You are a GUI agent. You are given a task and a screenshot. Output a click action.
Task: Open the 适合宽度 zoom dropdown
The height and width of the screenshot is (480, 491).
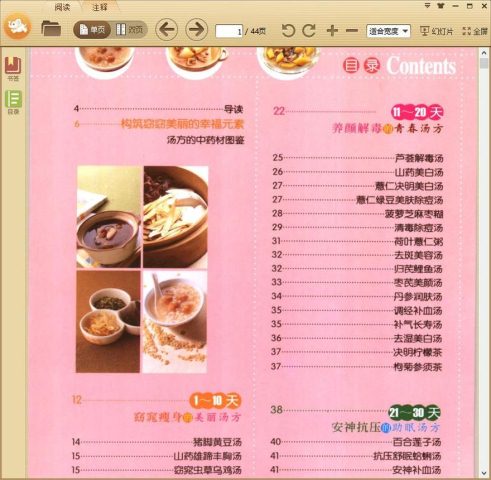pyautogui.click(x=388, y=31)
